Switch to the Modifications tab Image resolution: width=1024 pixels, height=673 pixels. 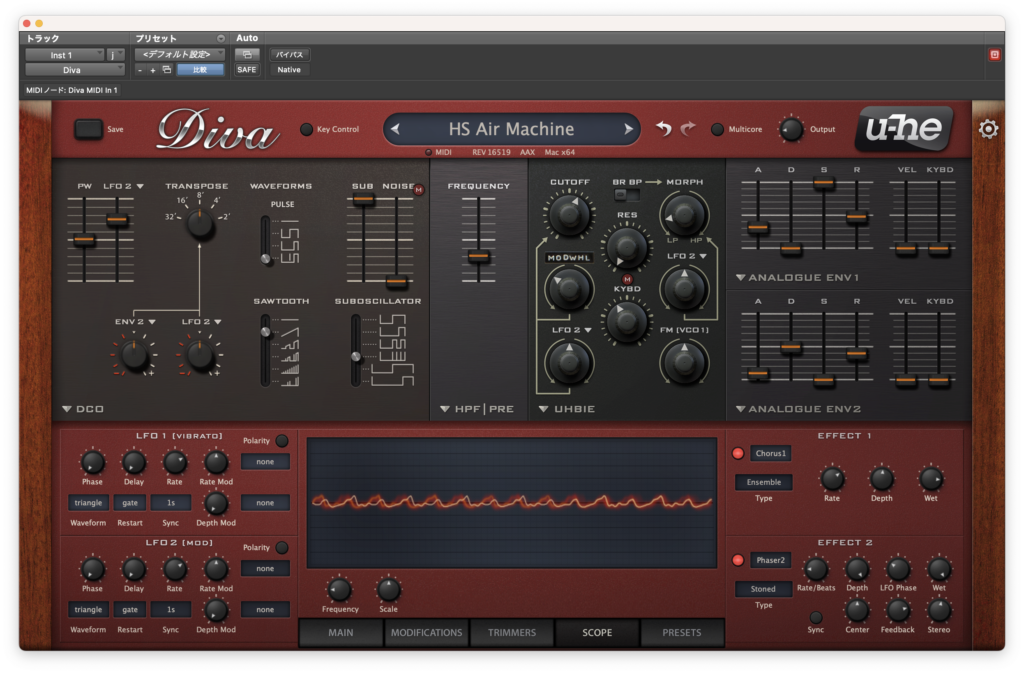(x=426, y=633)
